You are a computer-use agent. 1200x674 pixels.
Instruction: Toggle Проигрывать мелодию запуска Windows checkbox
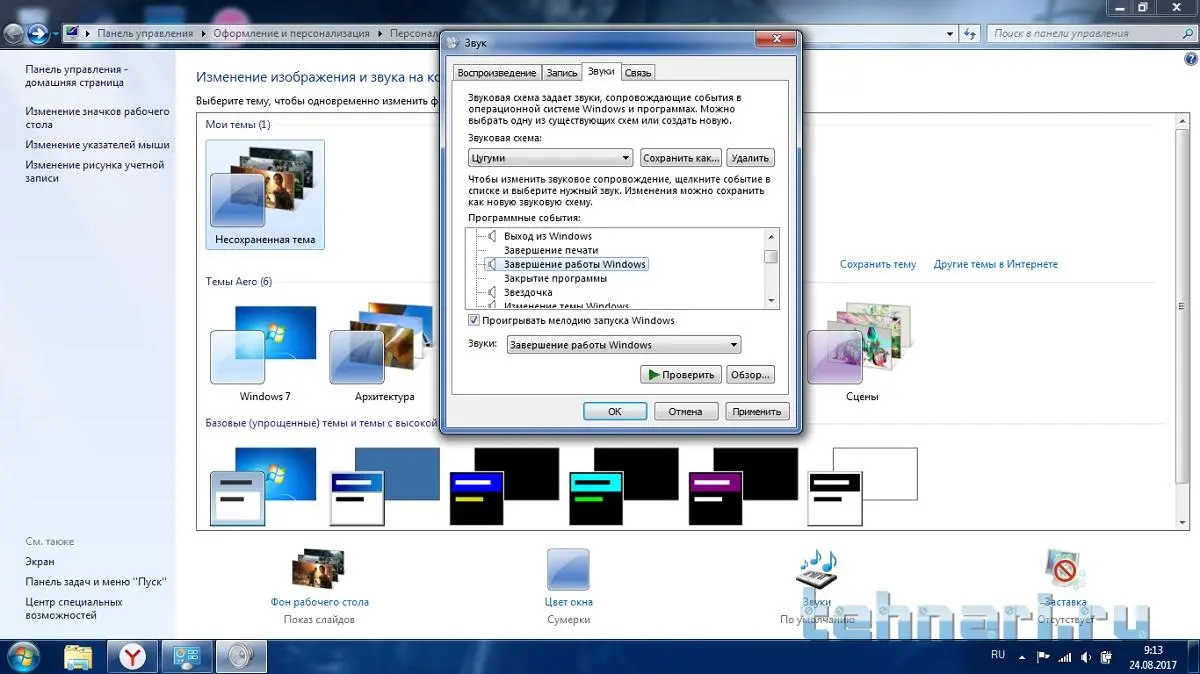click(474, 321)
